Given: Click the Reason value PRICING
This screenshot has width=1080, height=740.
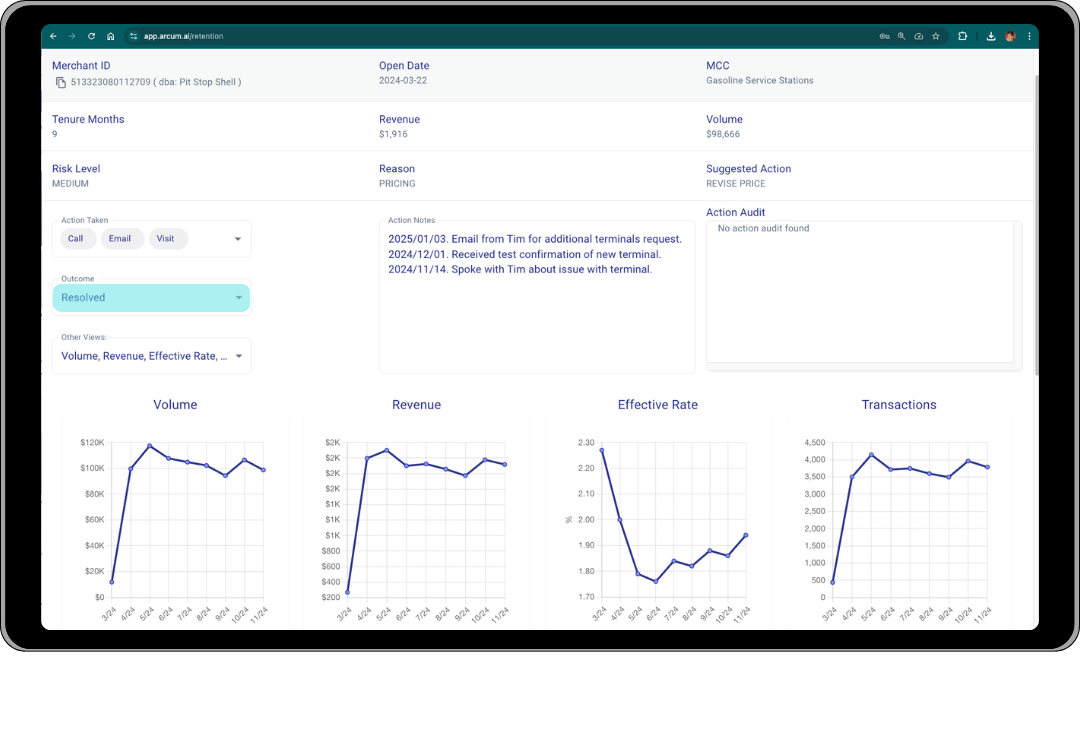Looking at the screenshot, I should (x=397, y=184).
